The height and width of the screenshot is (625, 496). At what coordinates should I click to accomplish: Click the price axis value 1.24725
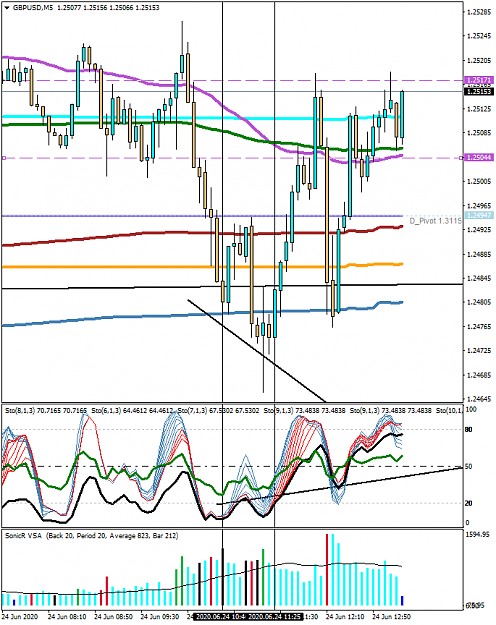pyautogui.click(x=479, y=351)
